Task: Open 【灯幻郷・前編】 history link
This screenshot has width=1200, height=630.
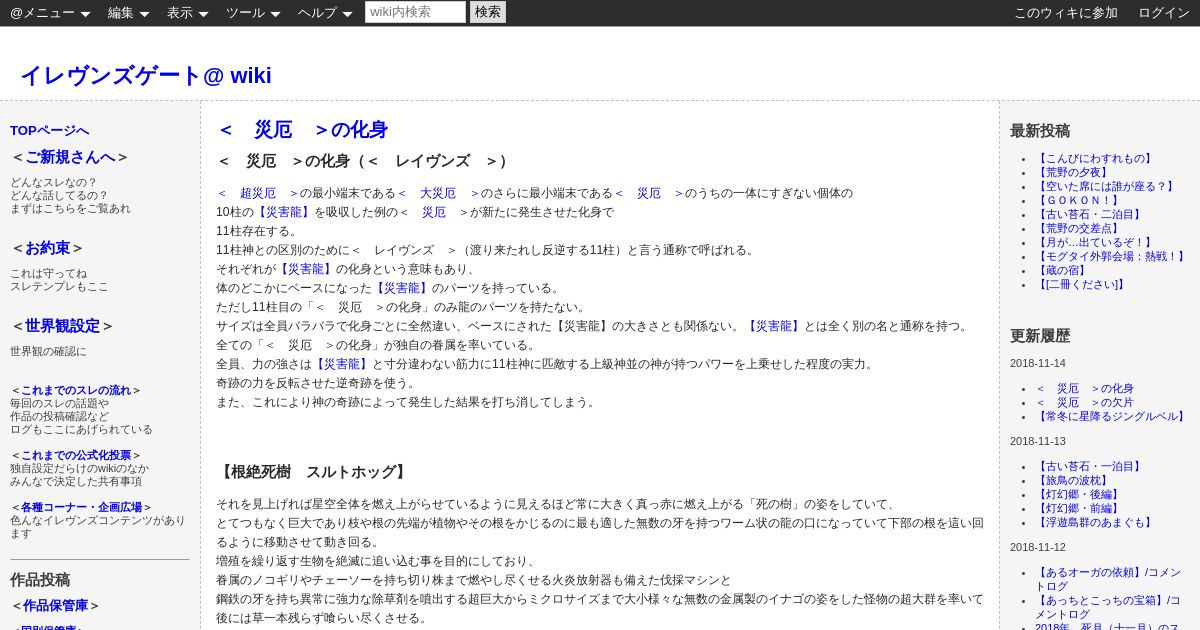Action: [1079, 509]
